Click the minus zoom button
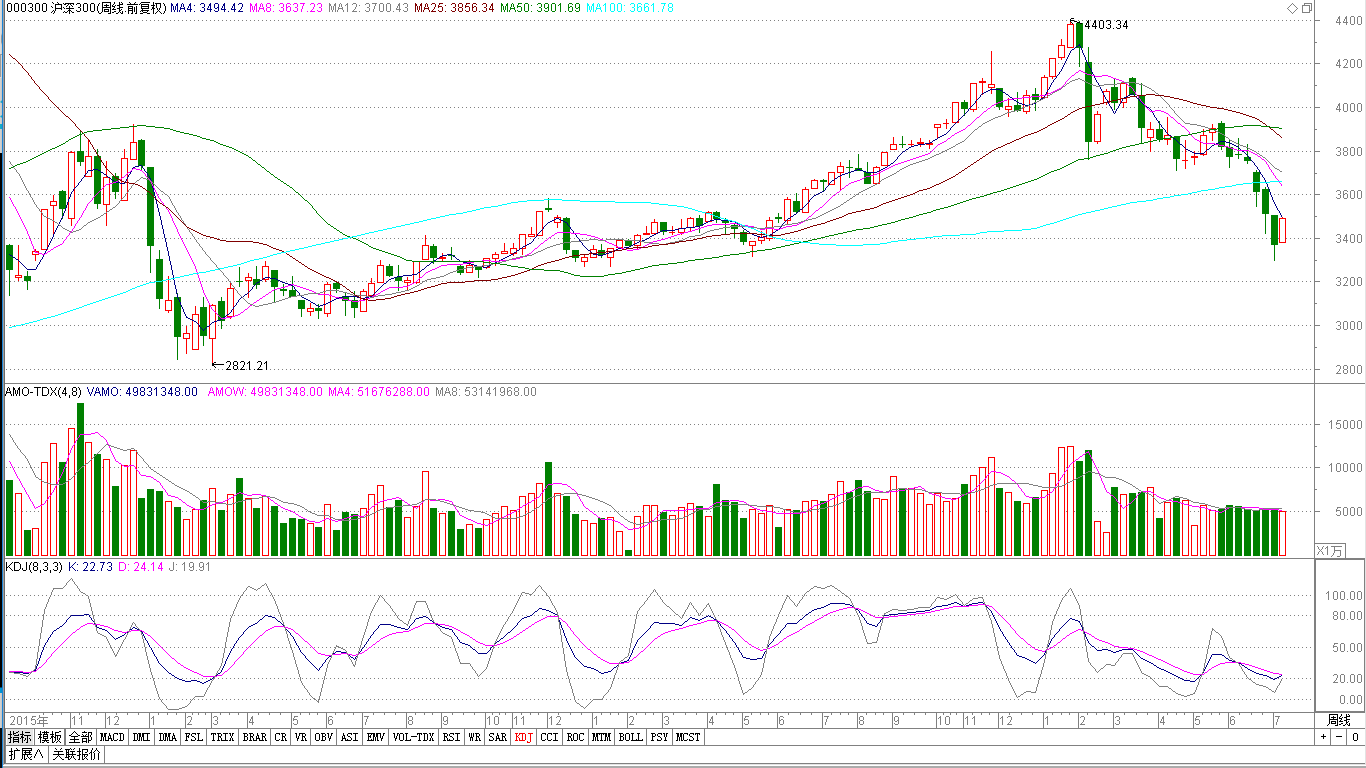Image resolution: width=1366 pixels, height=768 pixels. (1338, 737)
